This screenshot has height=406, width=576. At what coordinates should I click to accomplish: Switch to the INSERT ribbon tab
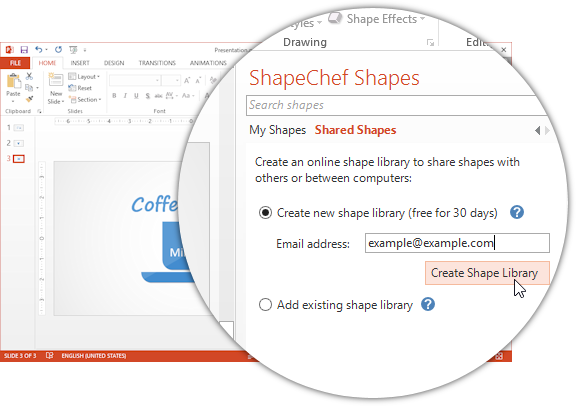80,63
